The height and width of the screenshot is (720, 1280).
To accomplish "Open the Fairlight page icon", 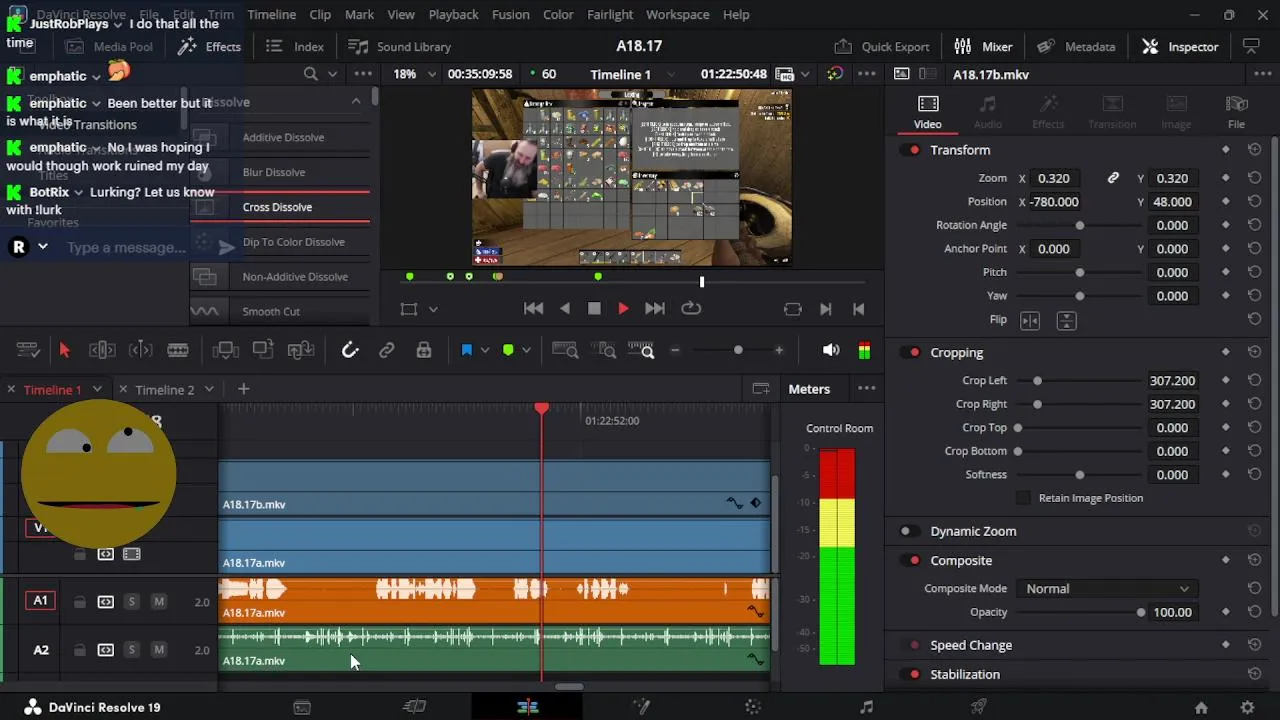I will 866,707.
